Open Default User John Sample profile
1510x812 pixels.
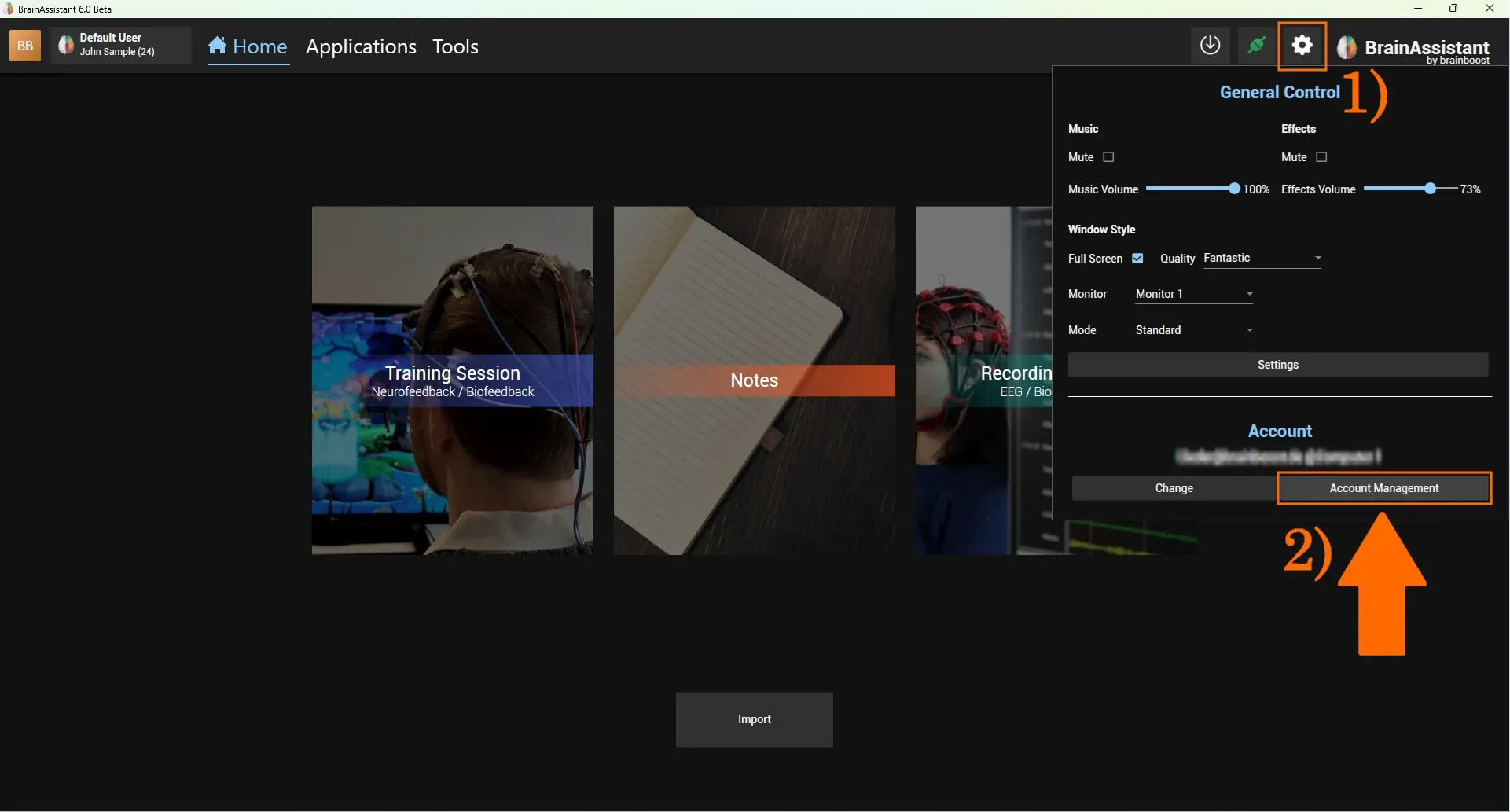click(x=121, y=45)
